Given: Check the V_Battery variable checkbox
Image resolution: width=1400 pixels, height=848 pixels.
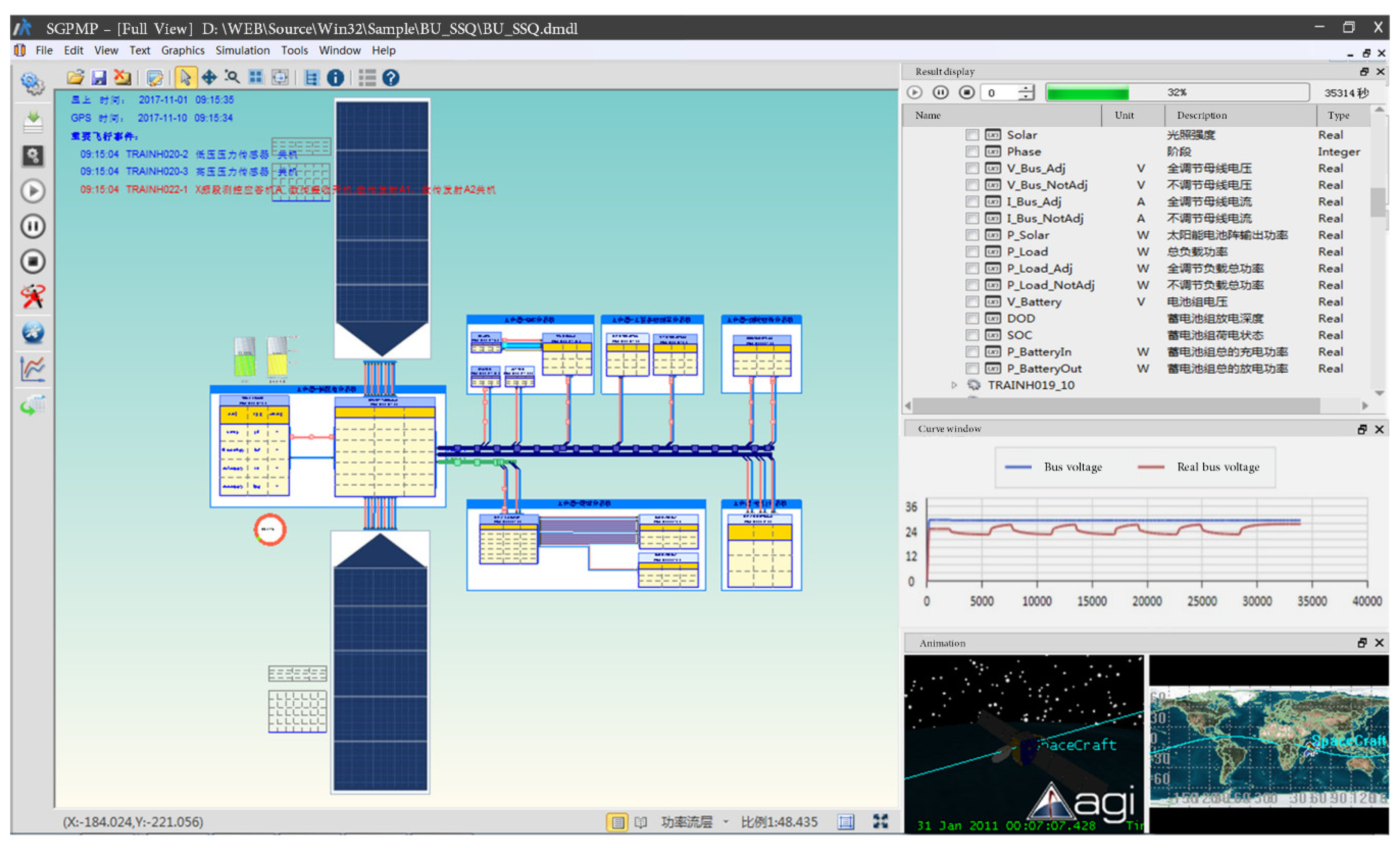Looking at the screenshot, I should [972, 302].
